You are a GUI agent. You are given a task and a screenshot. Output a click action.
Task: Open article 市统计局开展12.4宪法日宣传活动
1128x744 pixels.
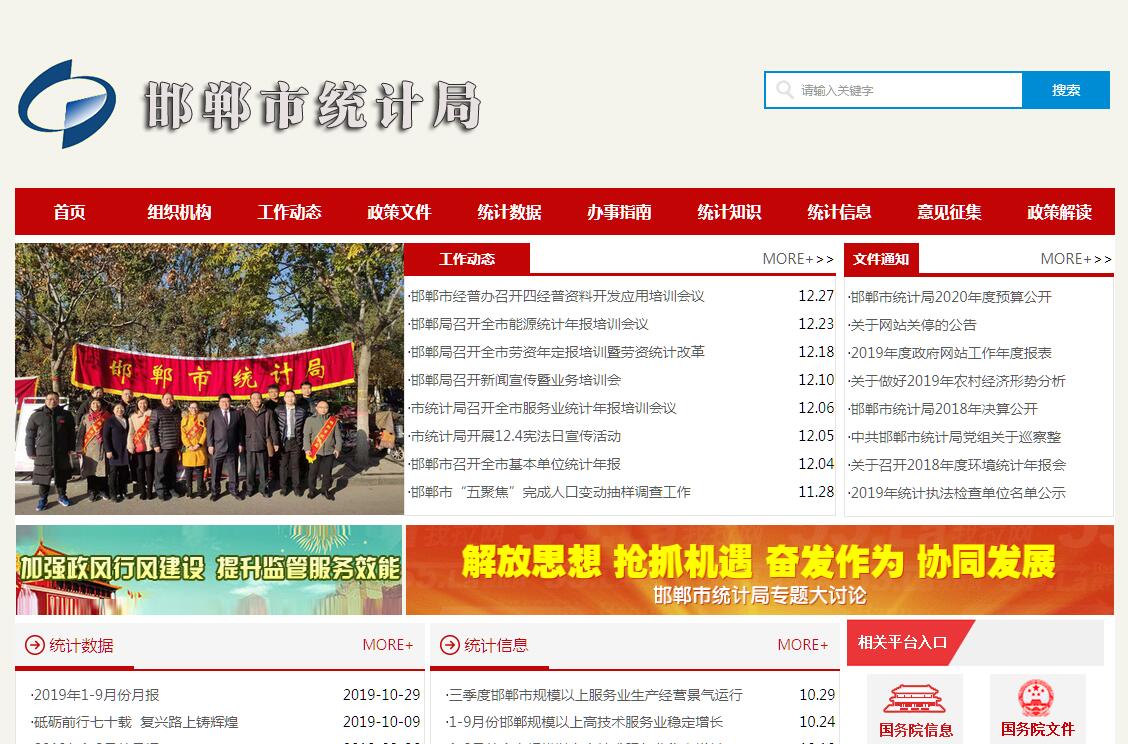(x=515, y=436)
